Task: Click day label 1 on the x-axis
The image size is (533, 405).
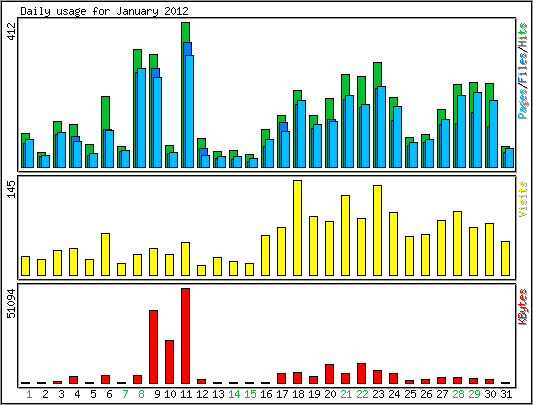Action: [29, 394]
